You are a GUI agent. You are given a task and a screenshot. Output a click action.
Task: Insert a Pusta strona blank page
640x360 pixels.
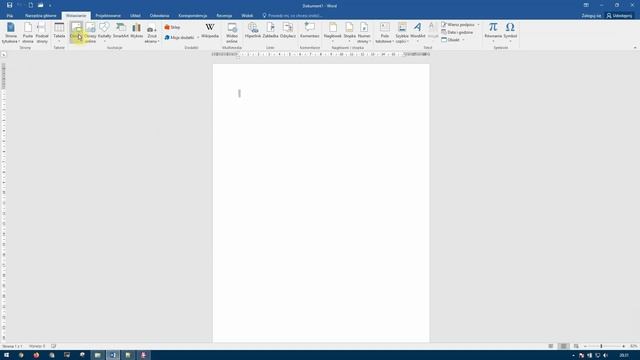pos(28,33)
